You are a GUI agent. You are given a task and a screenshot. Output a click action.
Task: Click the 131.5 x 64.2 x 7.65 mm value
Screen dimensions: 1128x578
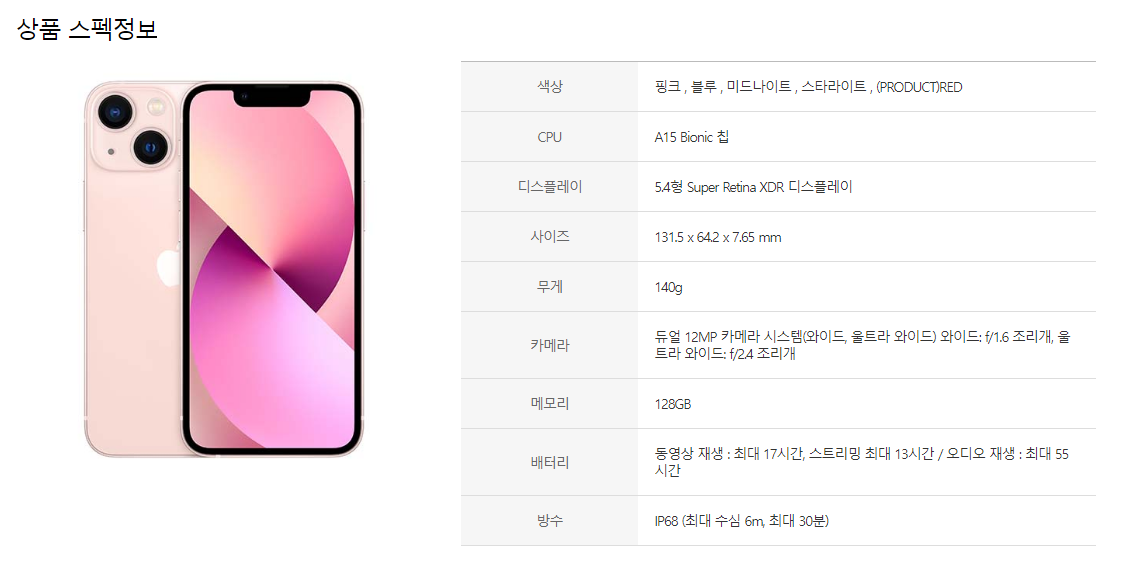(717, 237)
